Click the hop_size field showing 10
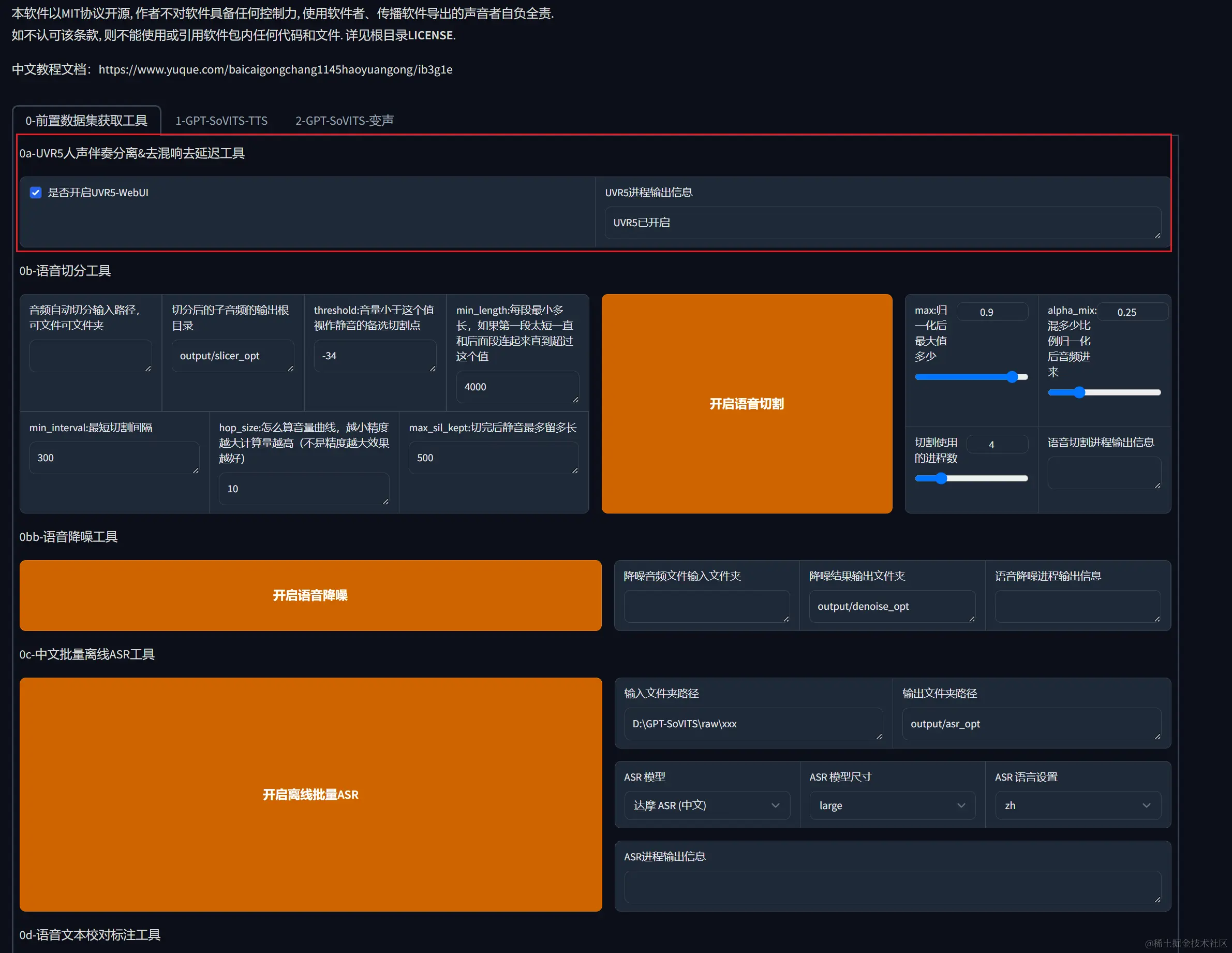Image resolution: width=1232 pixels, height=953 pixels. (x=304, y=489)
